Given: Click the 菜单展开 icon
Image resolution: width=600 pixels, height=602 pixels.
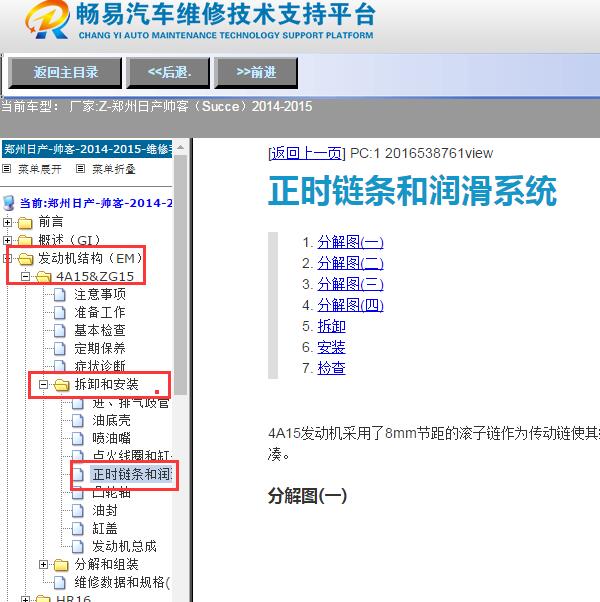Looking at the screenshot, I should (x=7, y=169).
